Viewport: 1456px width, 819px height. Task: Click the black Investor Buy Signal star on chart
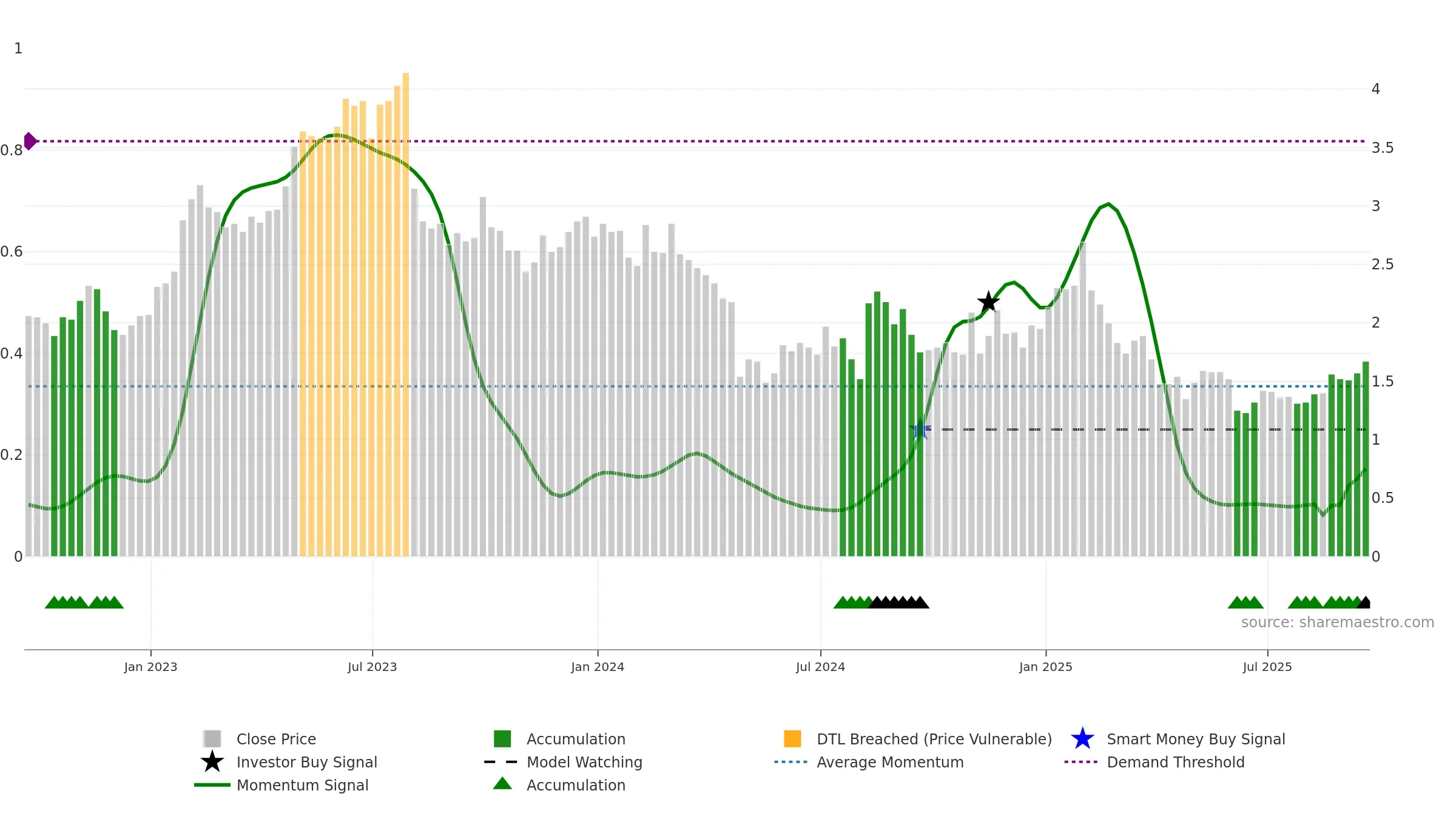(988, 302)
